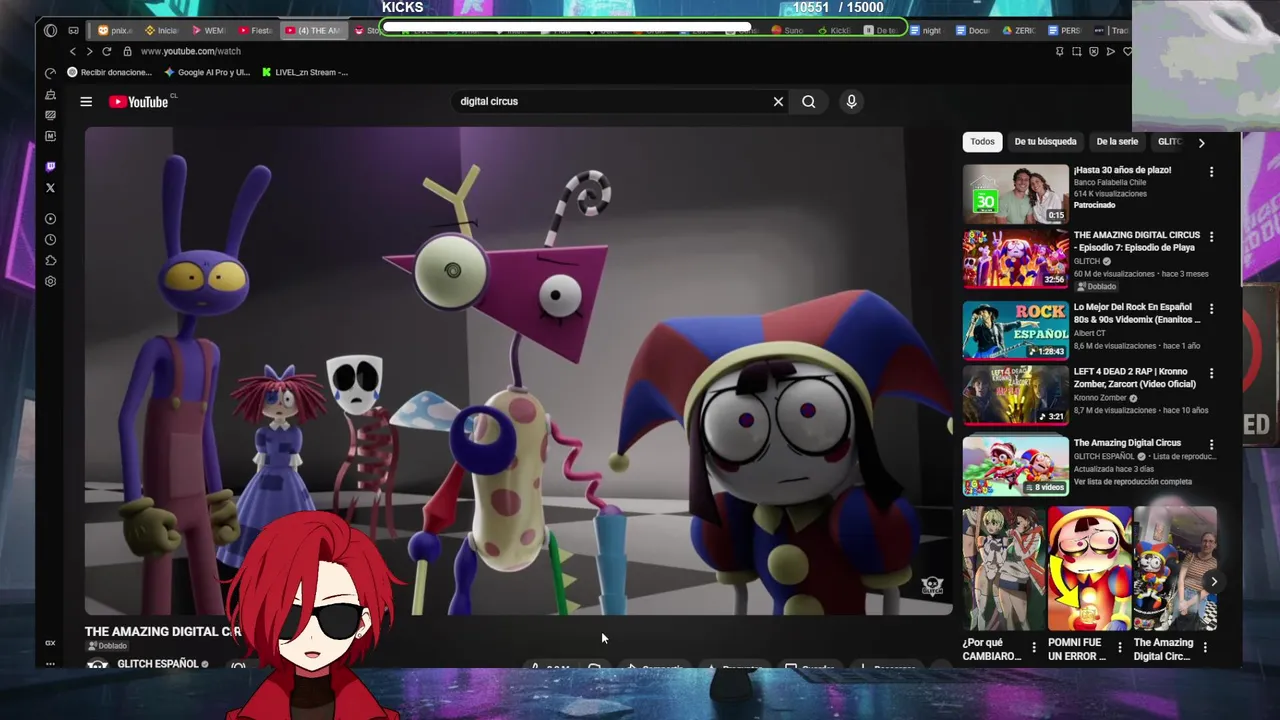Open options for 'POMNI FUE UN ERROR' short
1280x720 pixels.
click(x=1119, y=648)
